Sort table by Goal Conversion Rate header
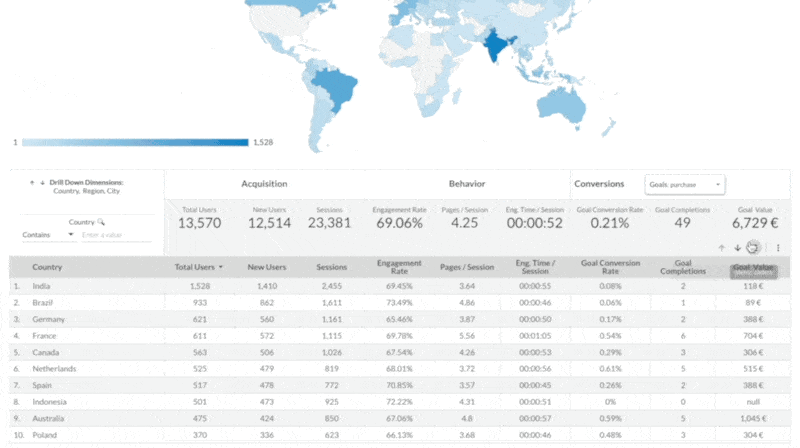Image resolution: width=800 pixels, height=448 pixels. (610, 267)
